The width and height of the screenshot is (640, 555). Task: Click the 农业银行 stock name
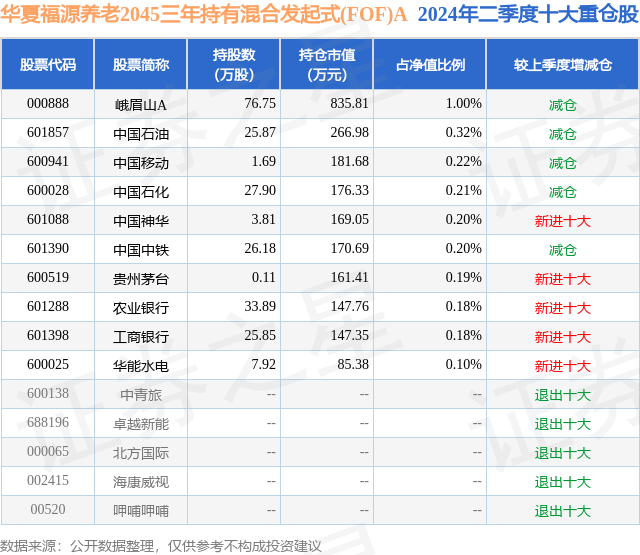[x=141, y=308]
